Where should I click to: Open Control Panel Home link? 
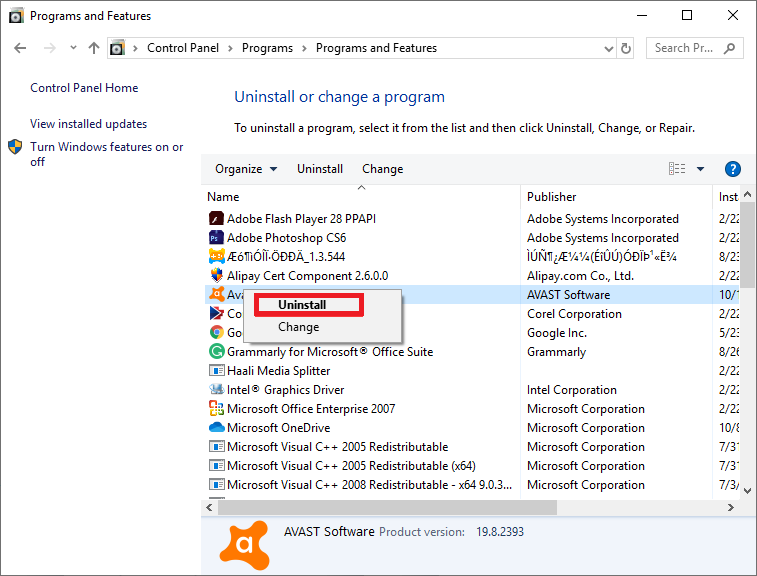tap(84, 88)
